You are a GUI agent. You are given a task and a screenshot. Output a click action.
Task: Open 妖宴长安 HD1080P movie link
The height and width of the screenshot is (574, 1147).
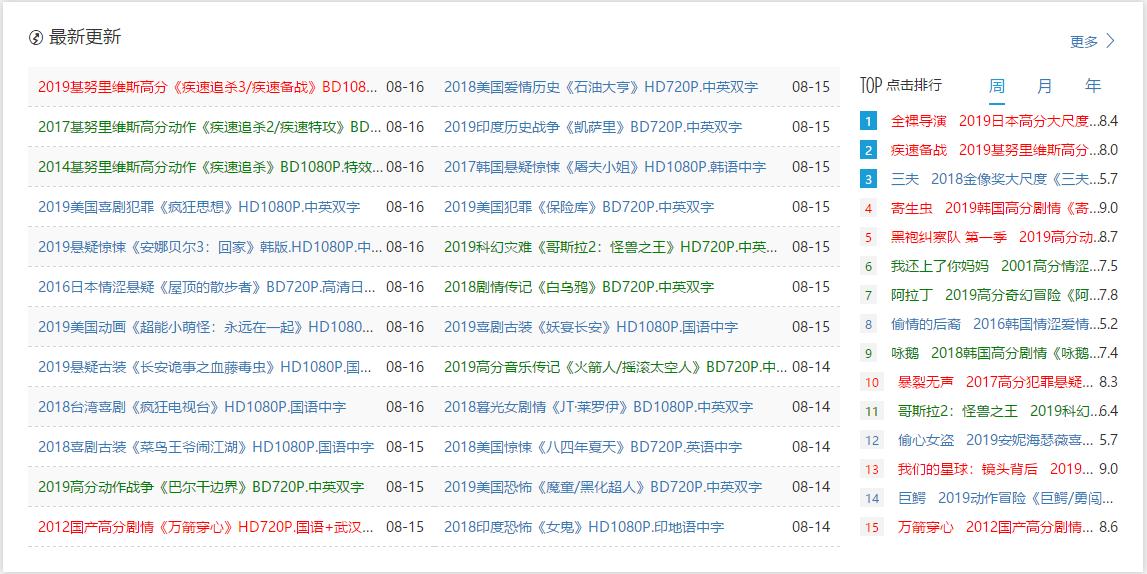pos(591,326)
